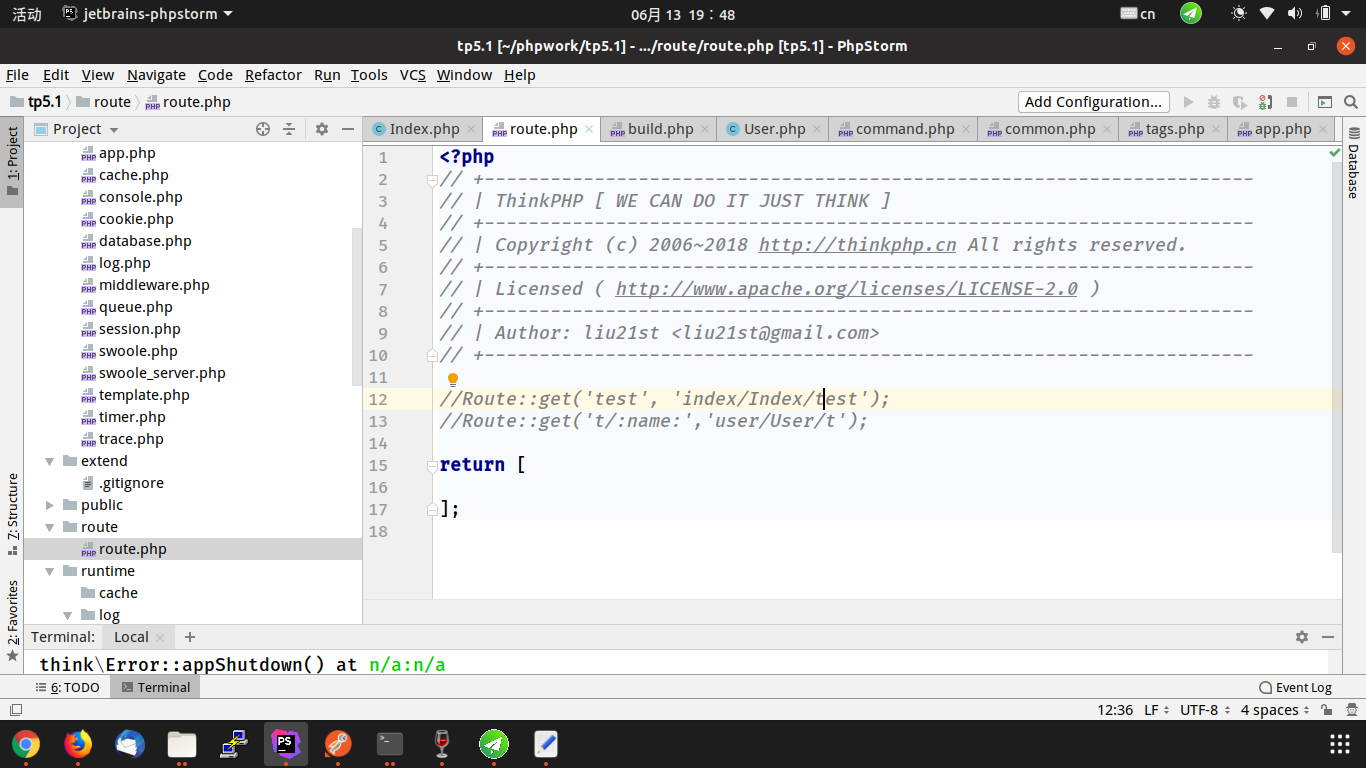Image resolution: width=1366 pixels, height=768 pixels.
Task: Switch to the User.php tab
Action: [x=774, y=129]
